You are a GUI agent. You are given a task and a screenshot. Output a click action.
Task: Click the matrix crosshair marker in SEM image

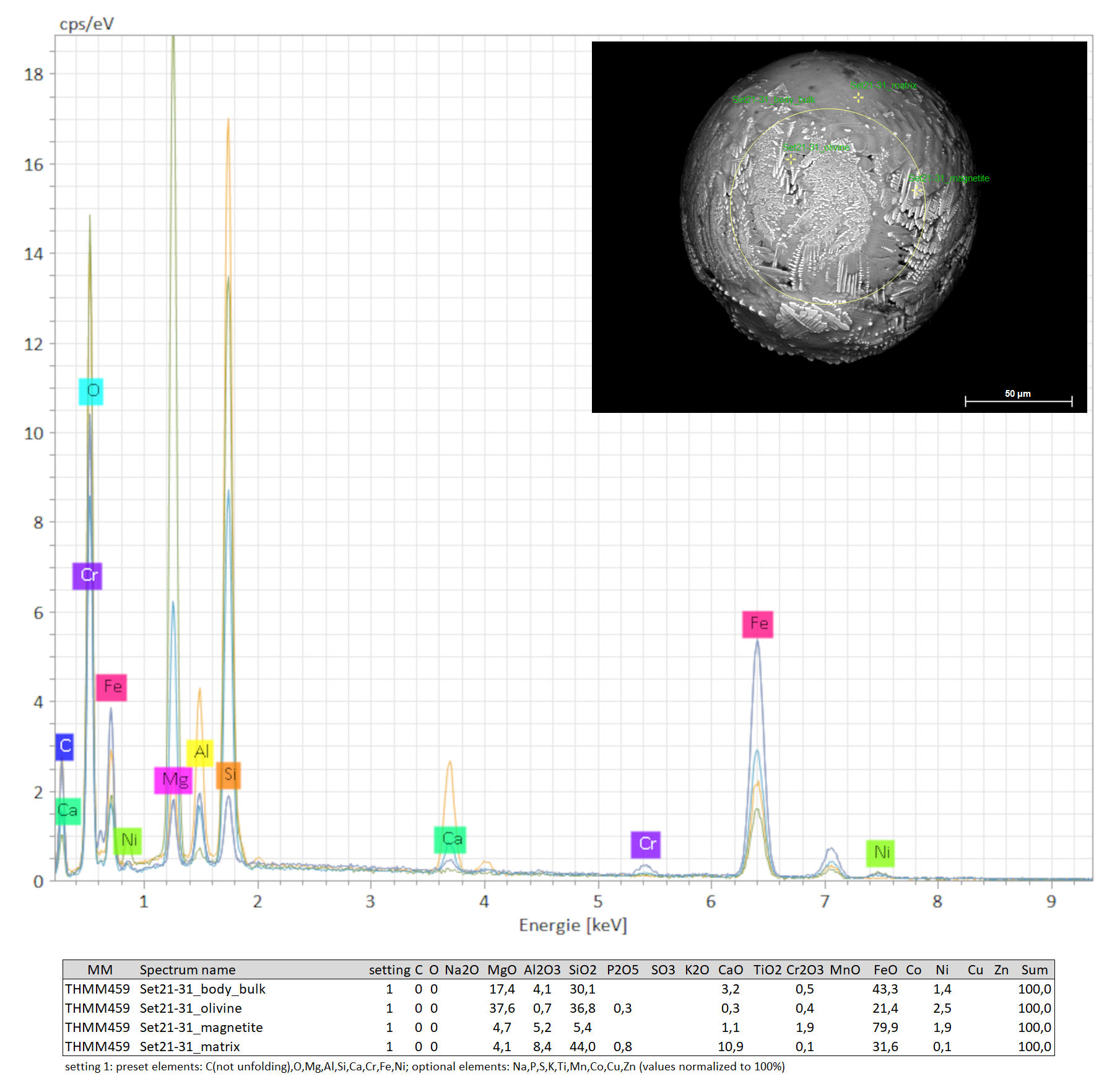coord(858,97)
